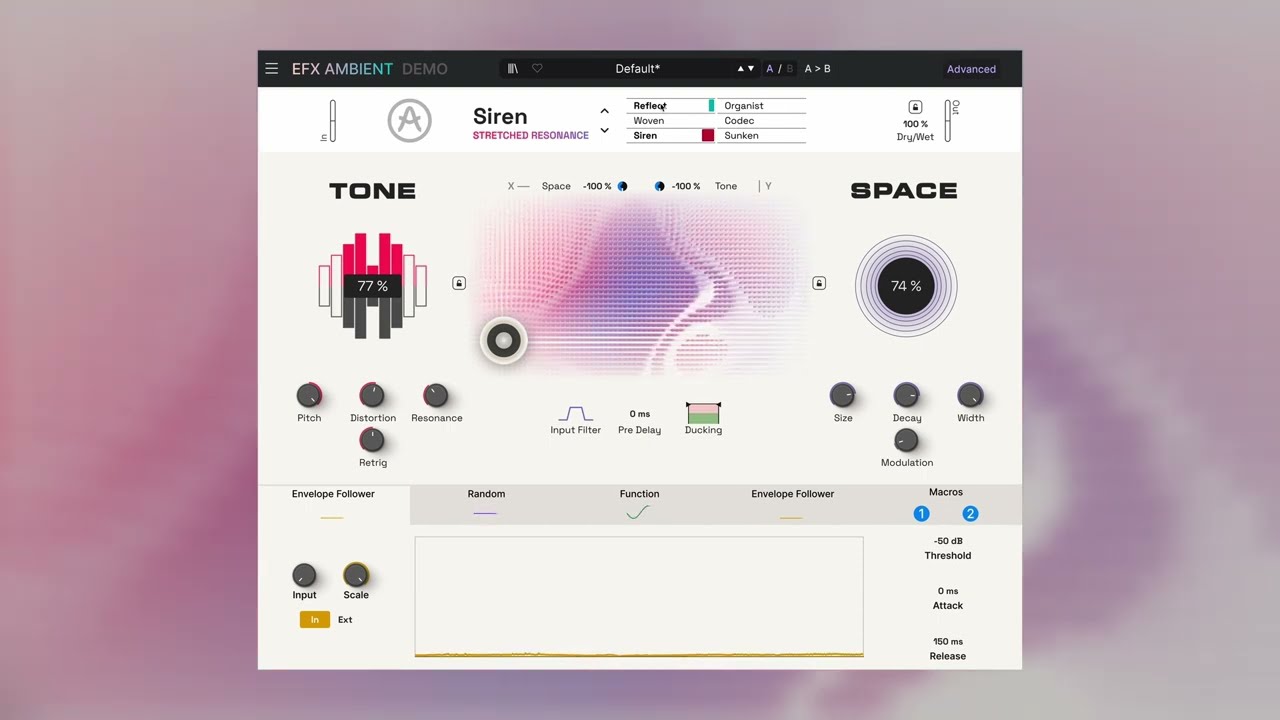Select Macro 1 circle
Image resolution: width=1280 pixels, height=720 pixels.
921,514
